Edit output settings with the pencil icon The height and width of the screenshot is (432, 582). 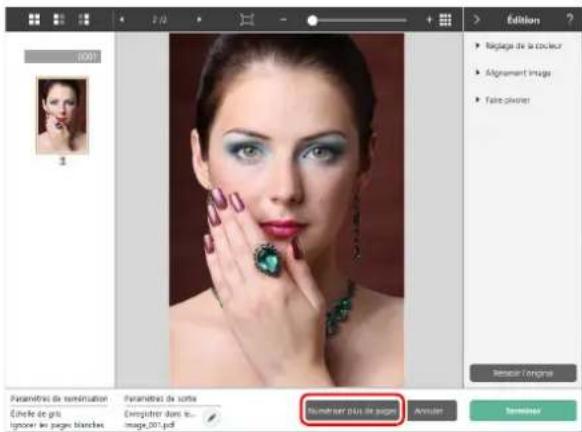212,418
